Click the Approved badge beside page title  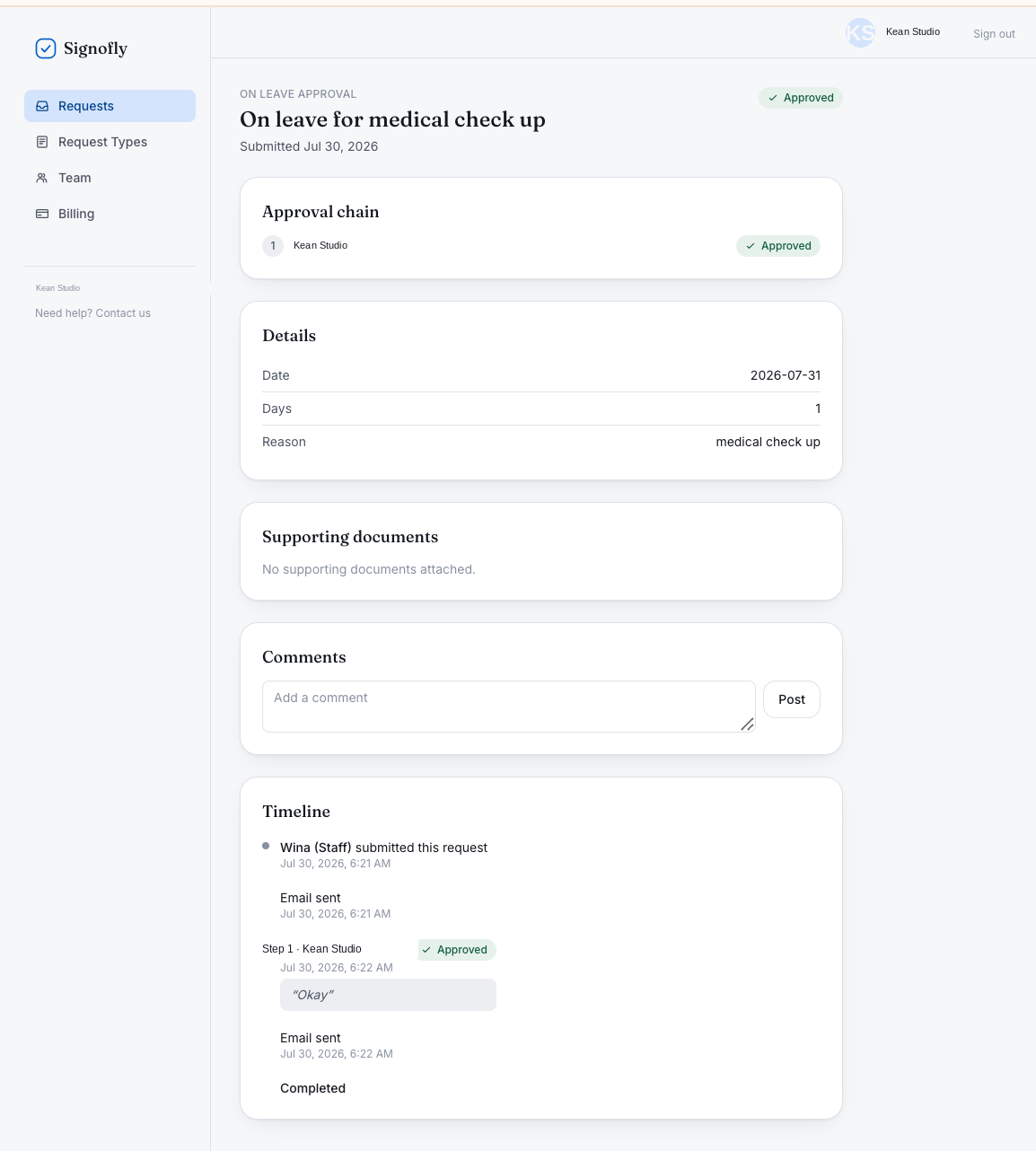801,98
